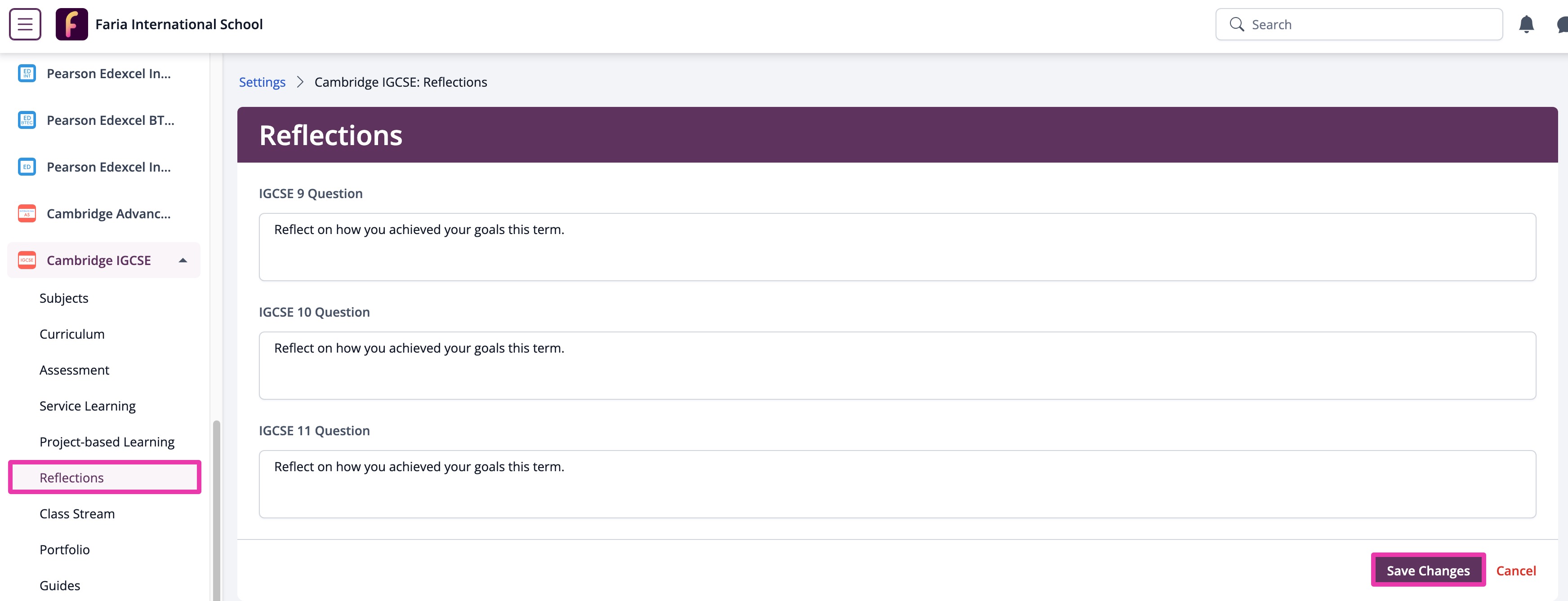This screenshot has height=601, width=1568.
Task: Expand the Pearson Edexcel BTEC section
Action: tap(110, 120)
